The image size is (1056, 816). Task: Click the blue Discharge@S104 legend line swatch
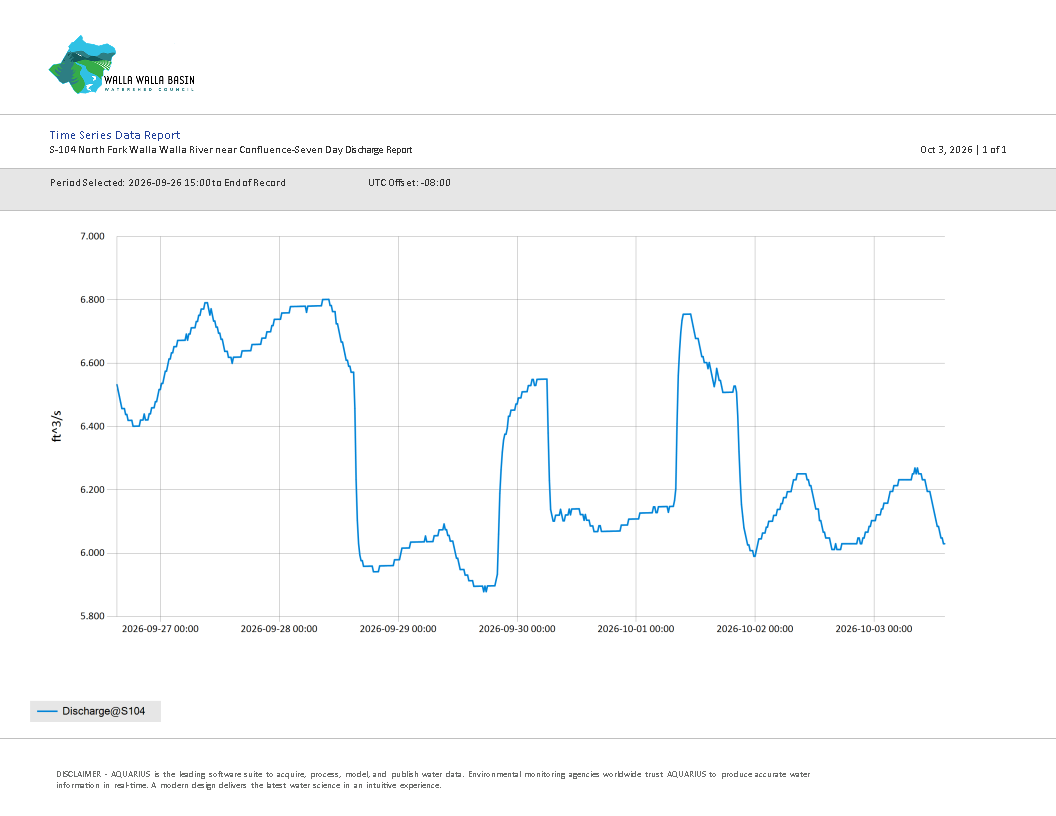(47, 711)
